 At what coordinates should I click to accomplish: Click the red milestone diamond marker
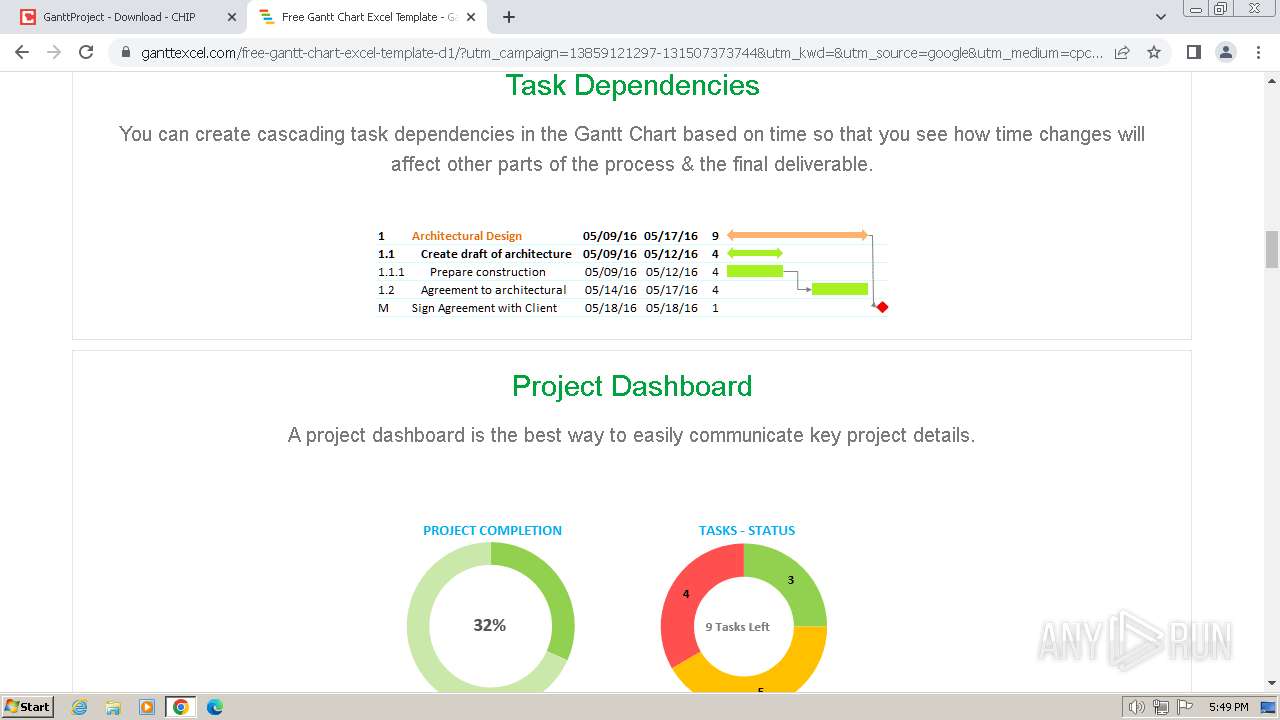click(882, 307)
